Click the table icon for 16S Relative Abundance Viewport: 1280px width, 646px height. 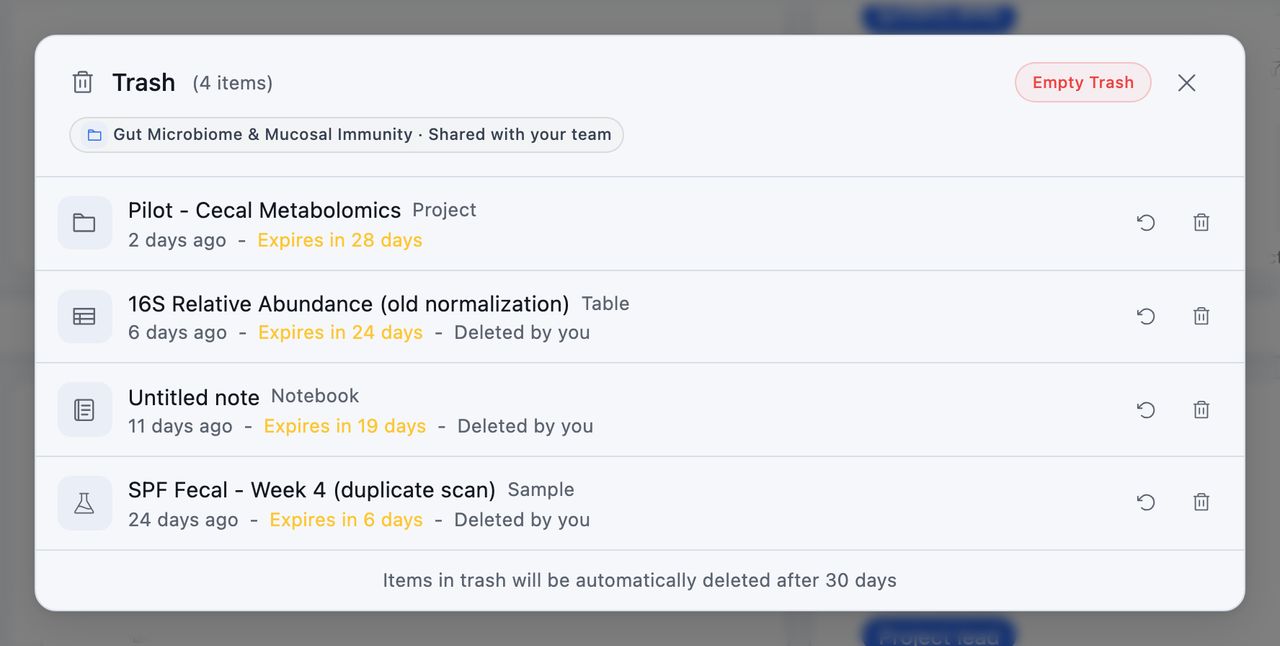pos(85,316)
